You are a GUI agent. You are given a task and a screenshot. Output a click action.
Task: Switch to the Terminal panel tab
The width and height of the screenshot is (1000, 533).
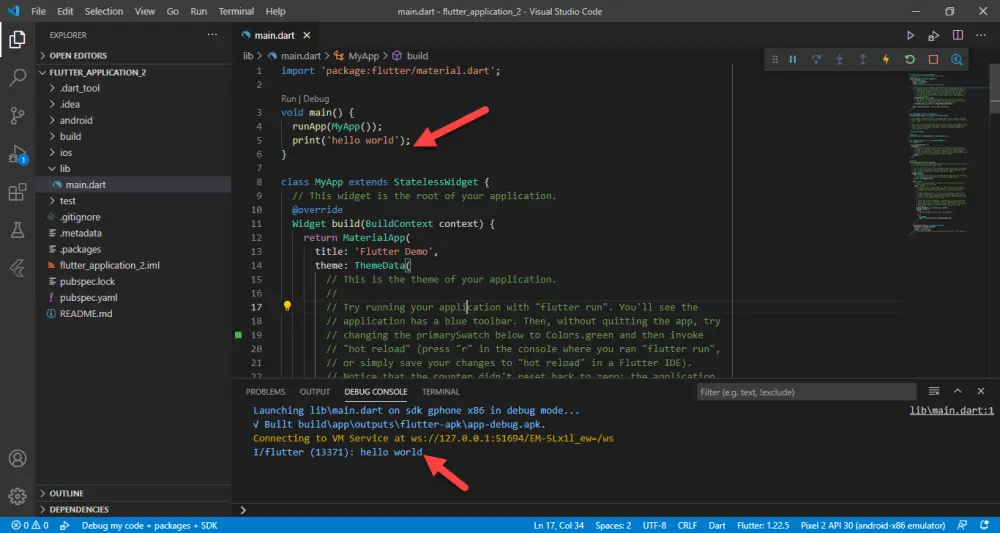pyautogui.click(x=440, y=391)
